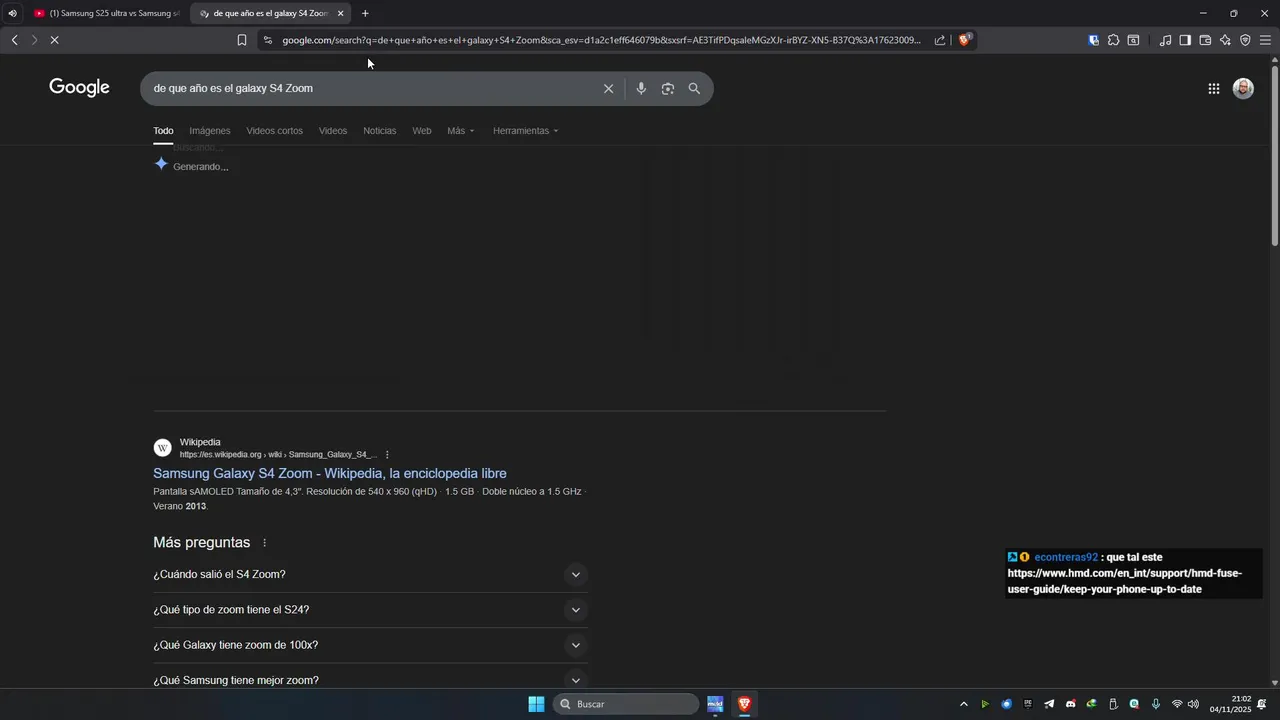Viewport: 1280px width, 720px height.
Task: Mute the YouTube tab via speaker icon
Action: point(12,13)
